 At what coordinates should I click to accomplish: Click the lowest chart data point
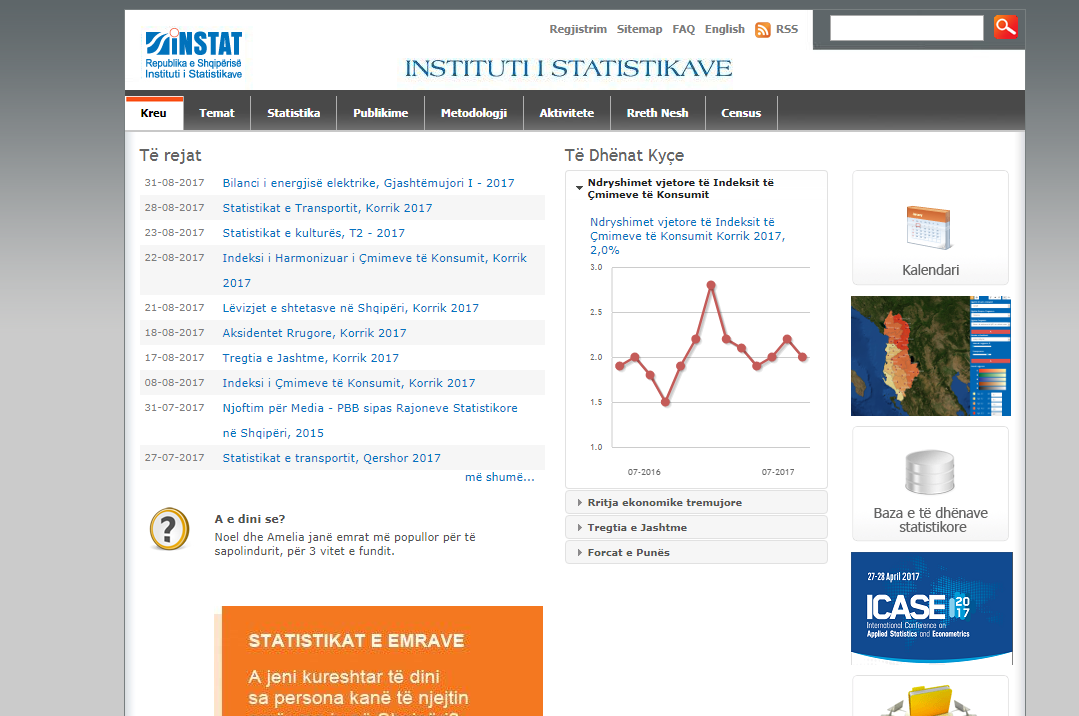coord(665,402)
